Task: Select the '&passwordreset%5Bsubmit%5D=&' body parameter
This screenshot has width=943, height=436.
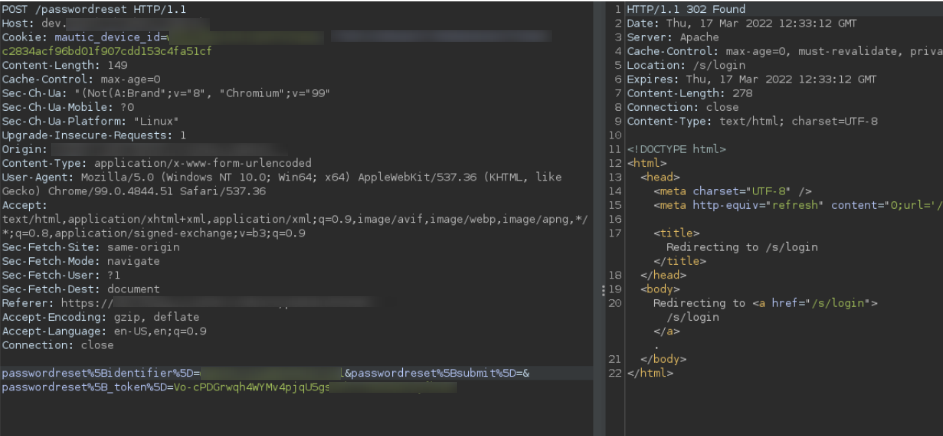Action: pyautogui.click(x=437, y=373)
